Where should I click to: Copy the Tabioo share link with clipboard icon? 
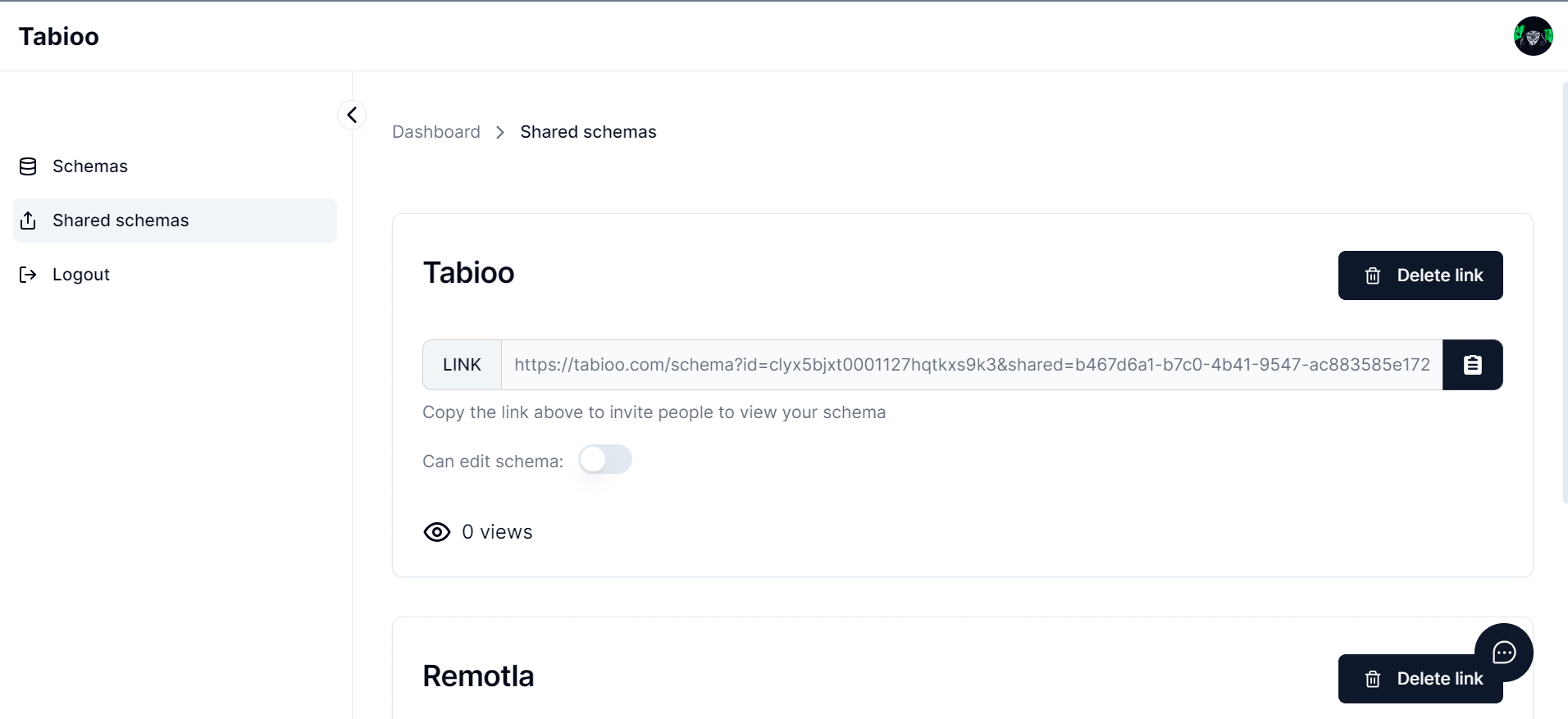click(1472, 365)
